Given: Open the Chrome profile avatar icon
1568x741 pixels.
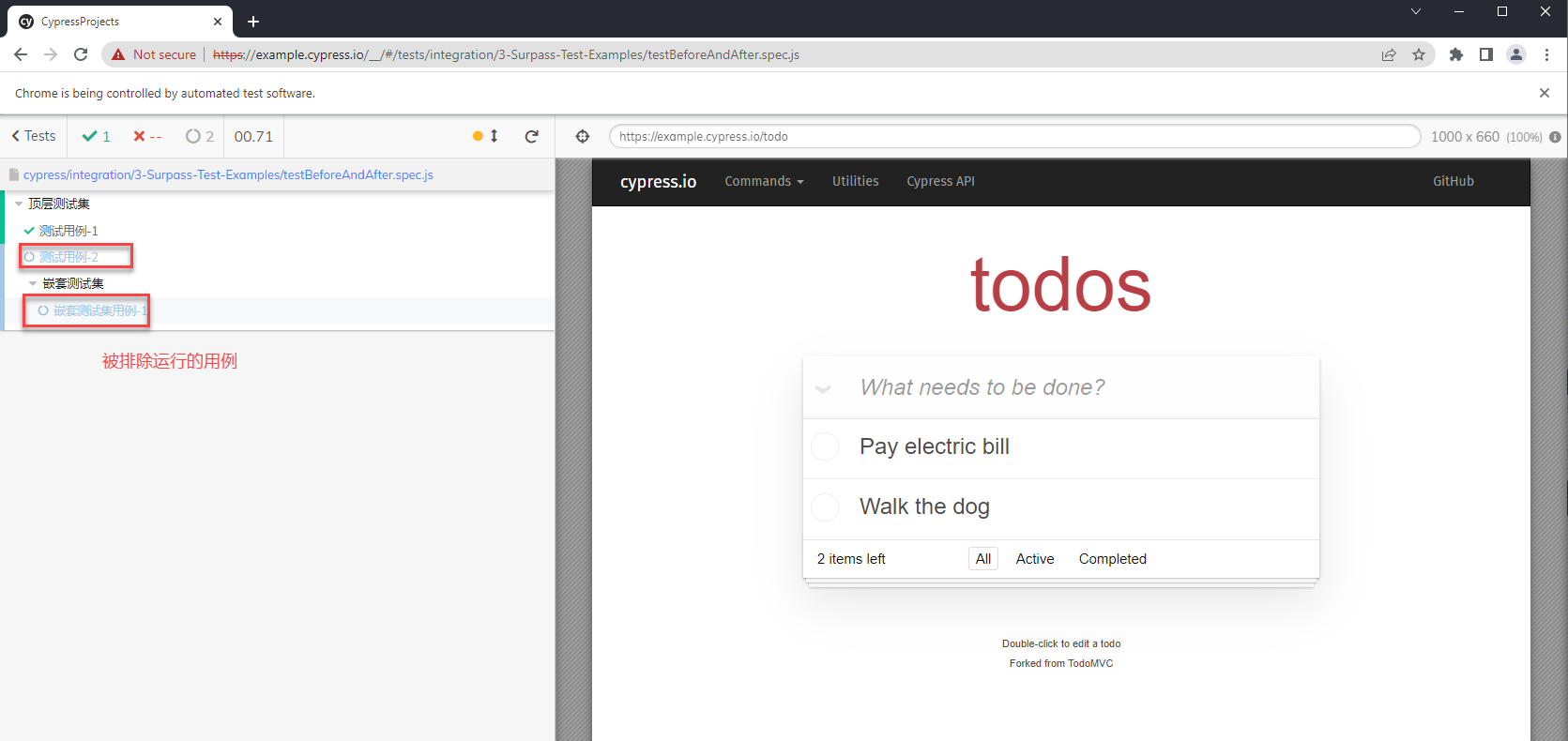Looking at the screenshot, I should pyautogui.click(x=1516, y=54).
